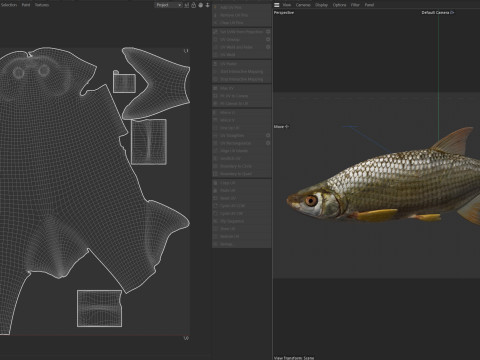Image resolution: width=480 pixels, height=360 pixels.
Task: Open the viewport Filter menu
Action: point(355,5)
